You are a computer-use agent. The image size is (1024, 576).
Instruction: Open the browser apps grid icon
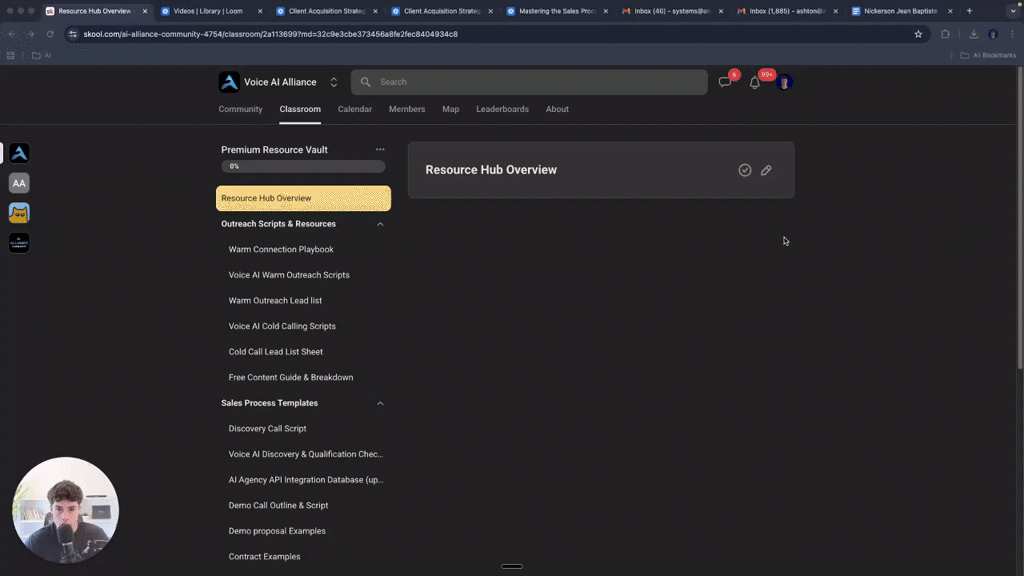click(x=10, y=56)
